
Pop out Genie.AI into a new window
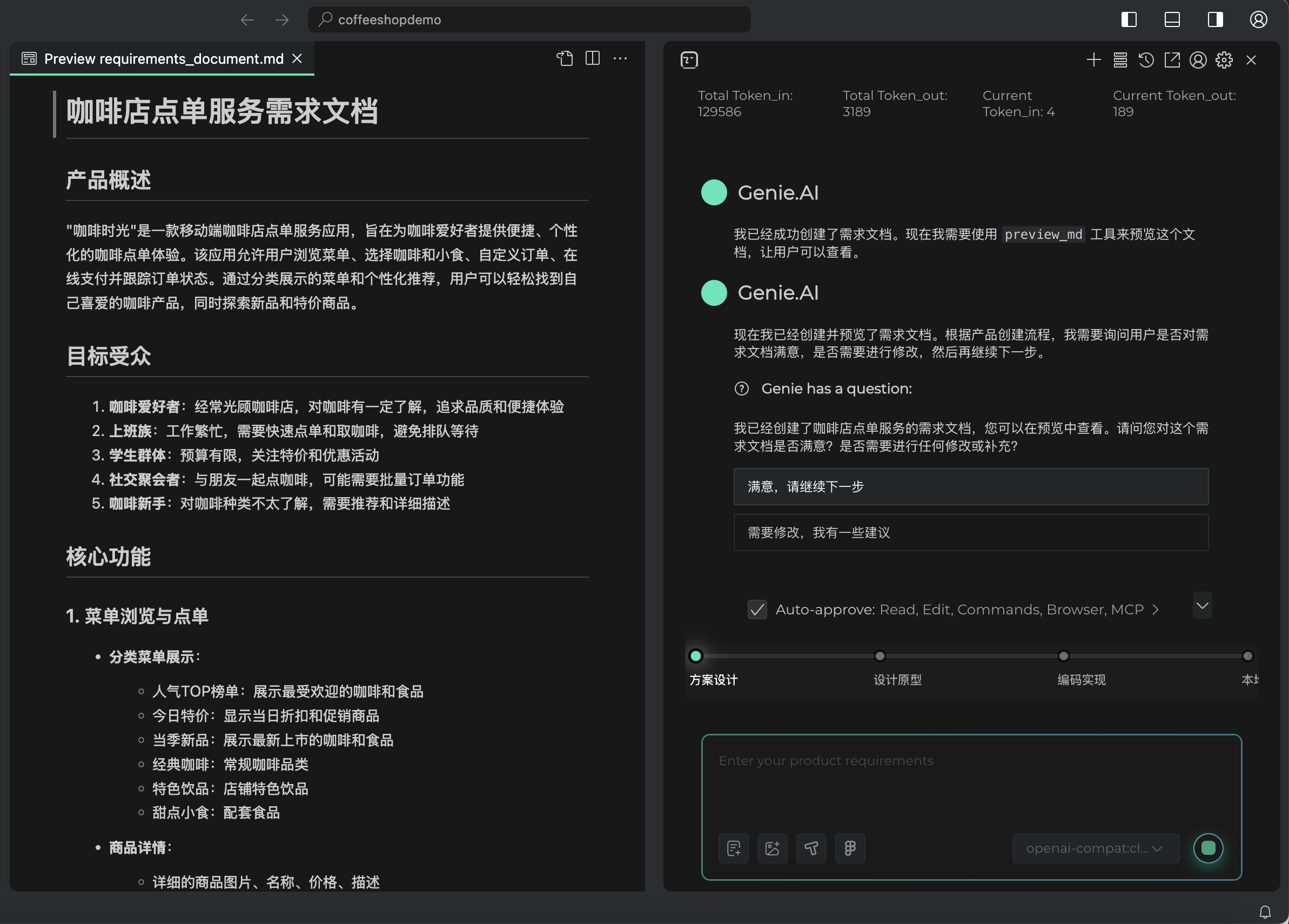[1172, 59]
